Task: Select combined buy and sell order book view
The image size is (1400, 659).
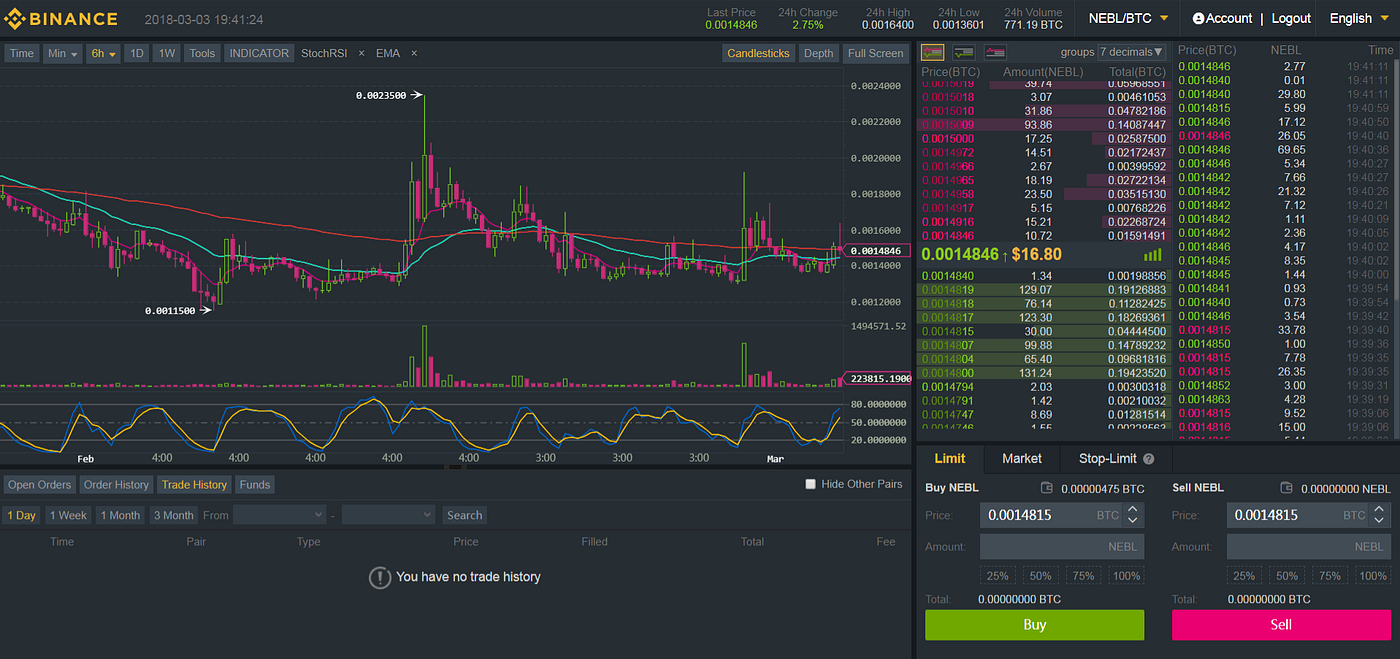Action: tap(932, 52)
